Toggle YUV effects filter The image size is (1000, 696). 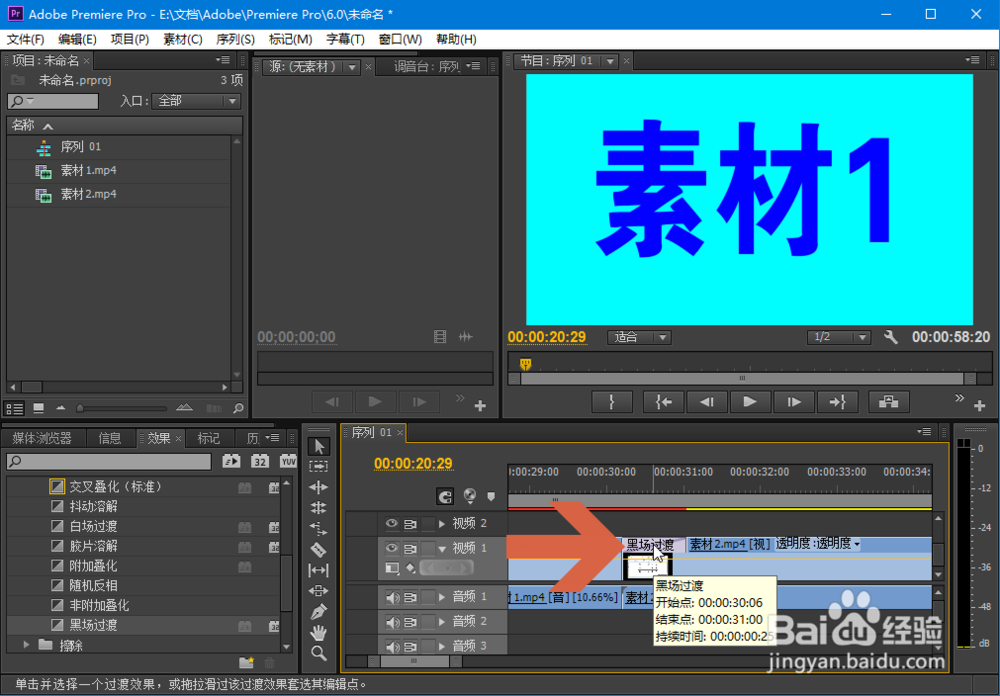[288, 461]
